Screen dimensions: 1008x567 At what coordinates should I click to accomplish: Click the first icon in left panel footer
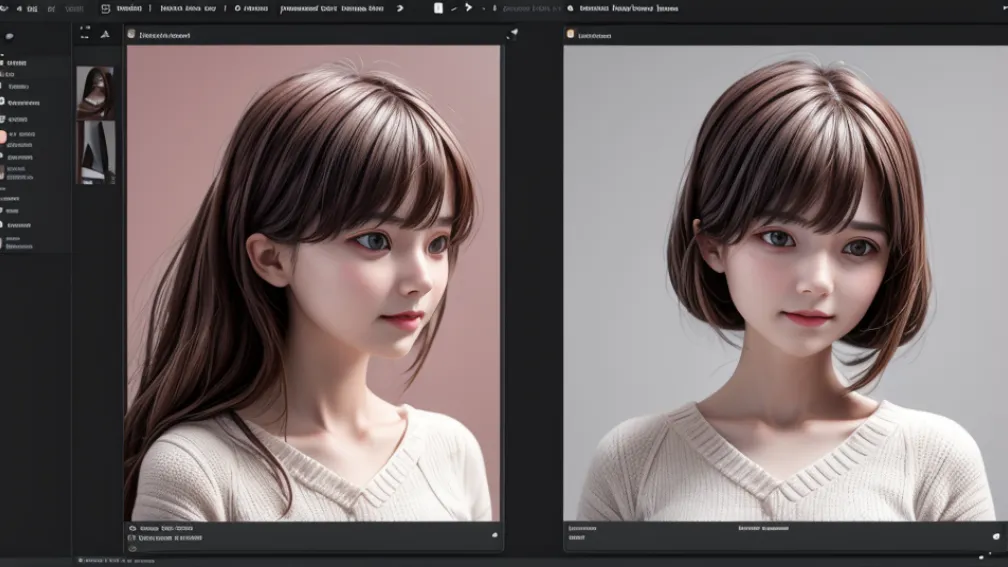click(132, 528)
